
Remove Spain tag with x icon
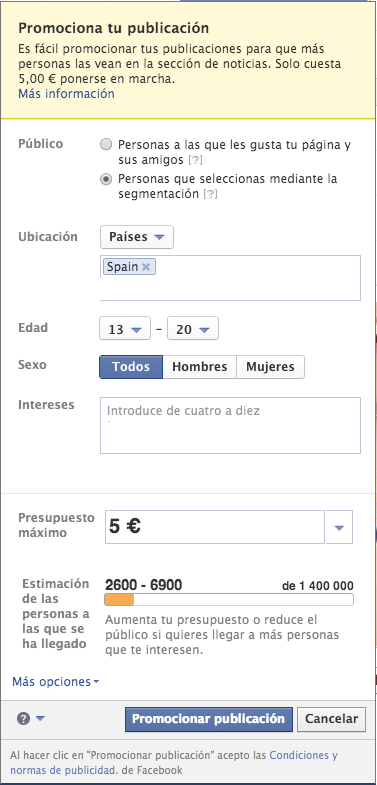[146, 267]
